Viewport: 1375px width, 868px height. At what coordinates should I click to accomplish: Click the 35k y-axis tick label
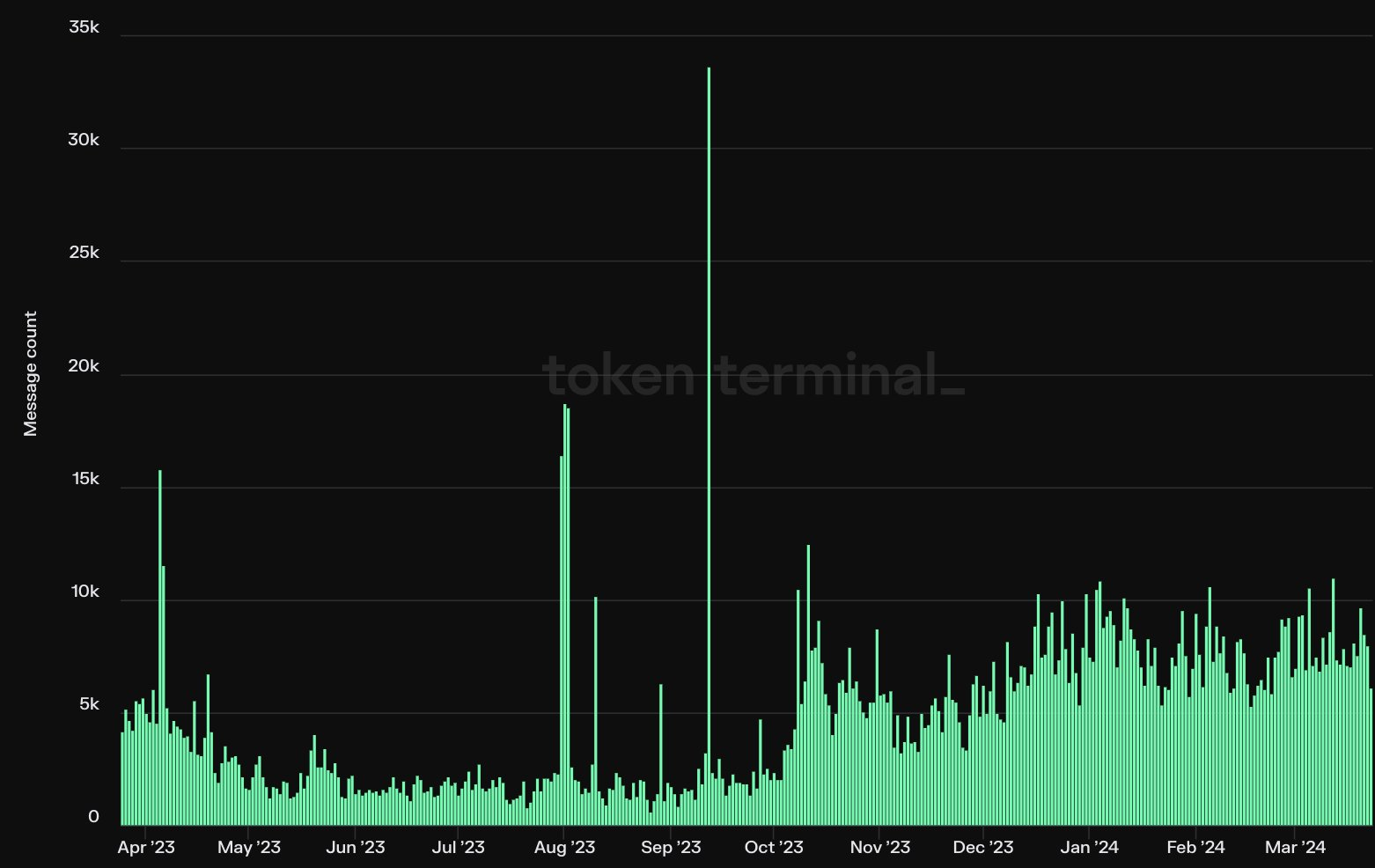tap(85, 27)
